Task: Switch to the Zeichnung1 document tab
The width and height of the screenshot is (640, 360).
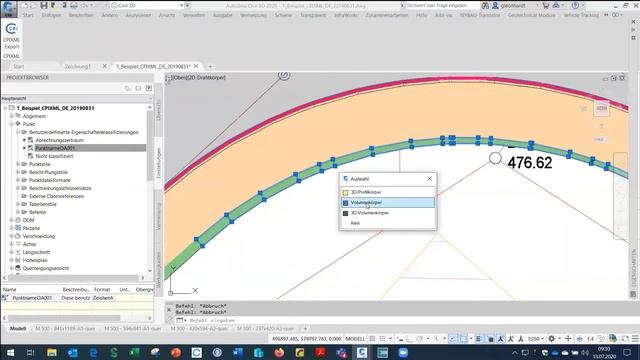Action: [x=78, y=66]
